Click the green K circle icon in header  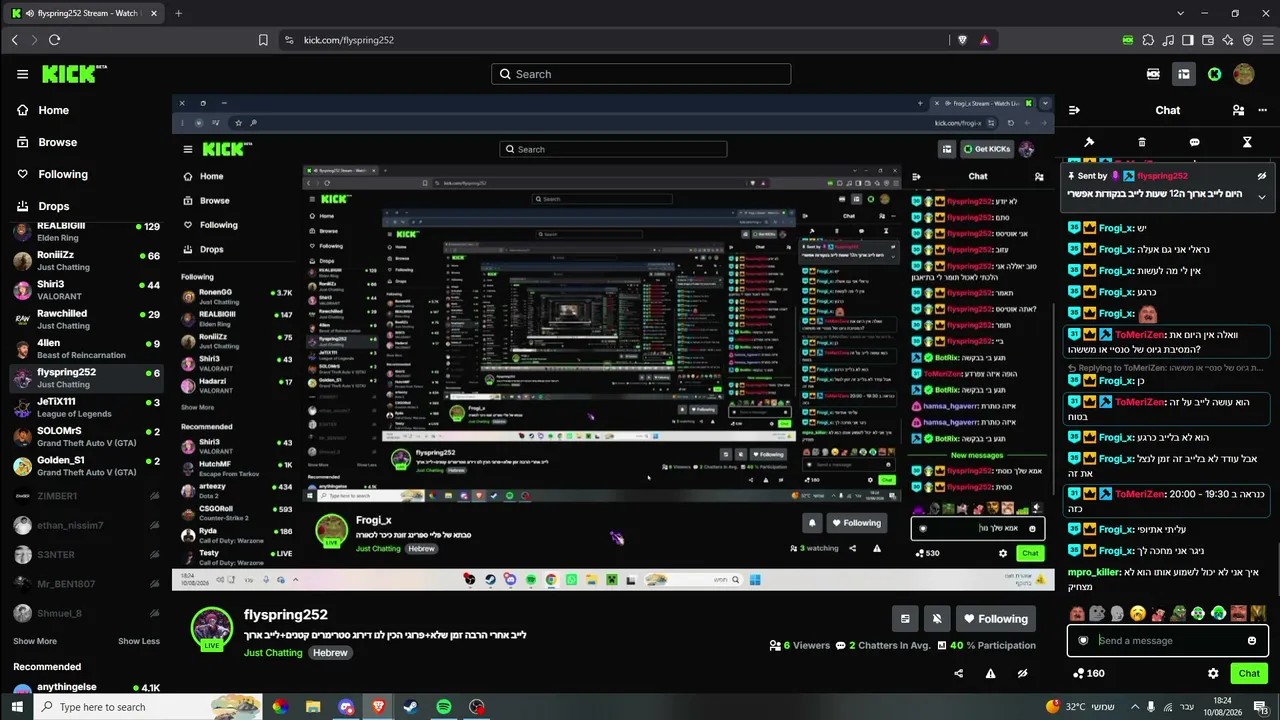point(1214,74)
